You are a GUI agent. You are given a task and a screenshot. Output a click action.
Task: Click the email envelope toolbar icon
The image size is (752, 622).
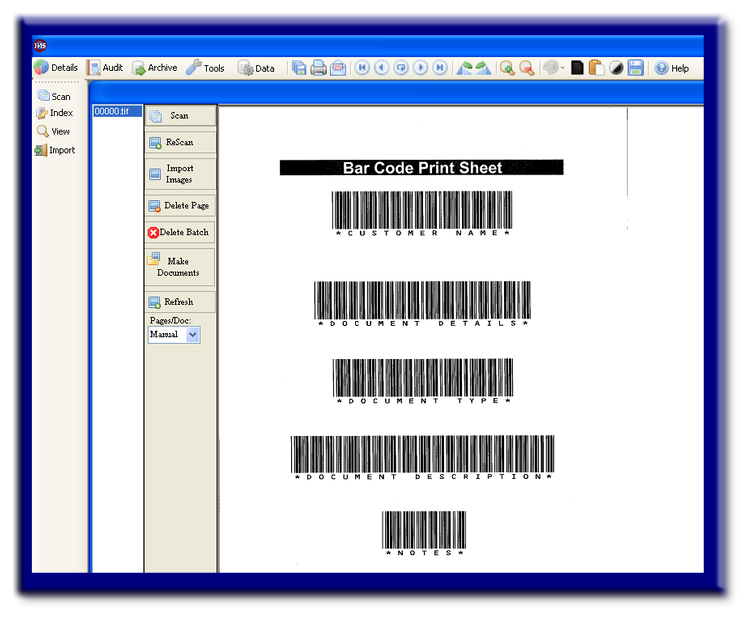tap(338, 68)
